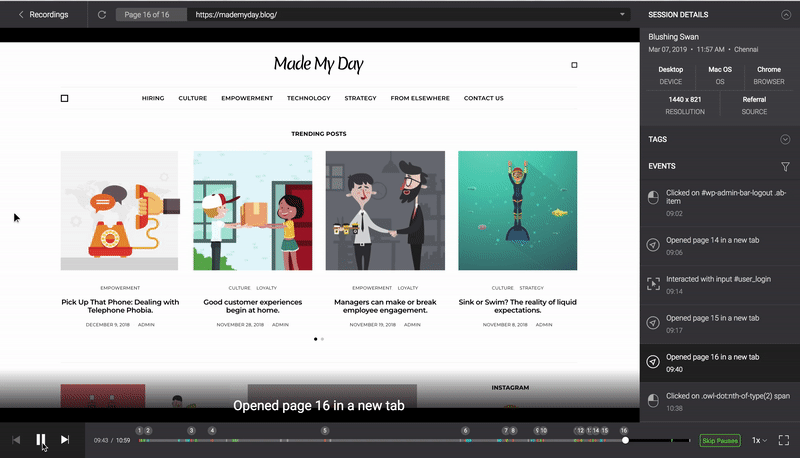
Task: Click the Made My Day logo
Action: click(x=319, y=64)
